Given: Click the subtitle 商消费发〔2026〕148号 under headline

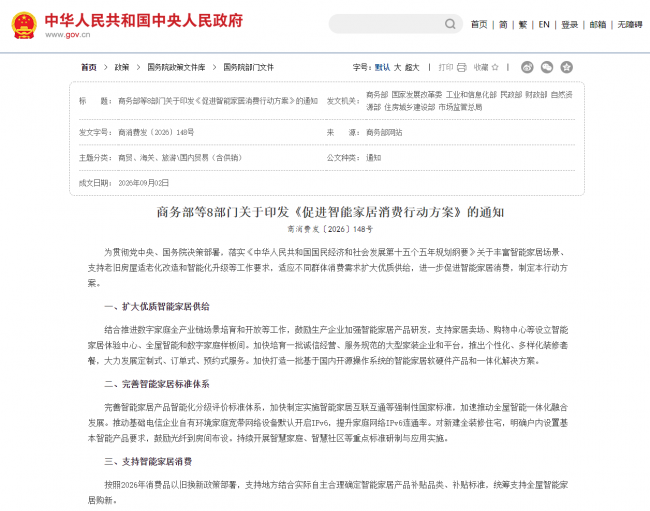Looking at the screenshot, I should [x=330, y=229].
